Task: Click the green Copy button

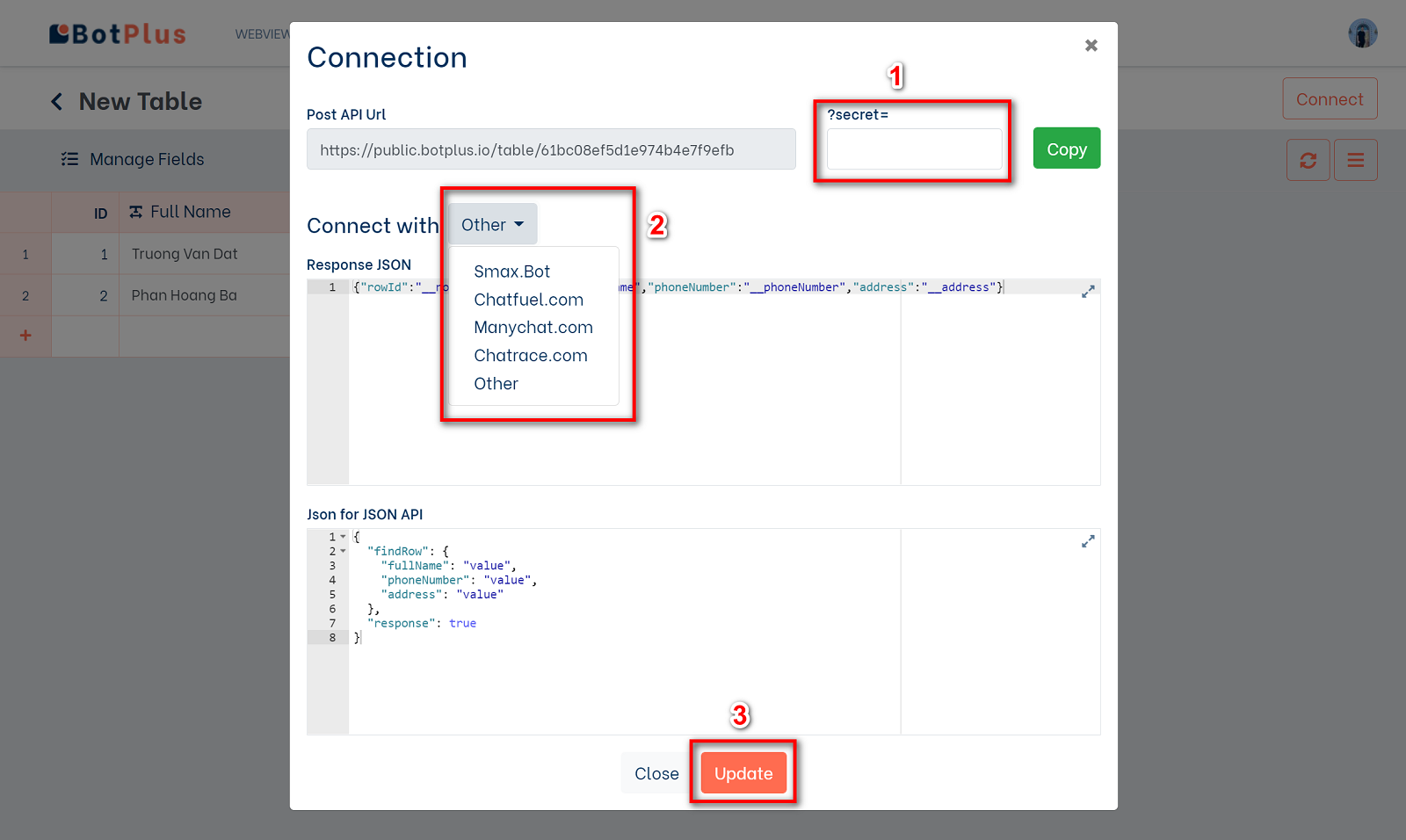Action: pyautogui.click(x=1067, y=148)
